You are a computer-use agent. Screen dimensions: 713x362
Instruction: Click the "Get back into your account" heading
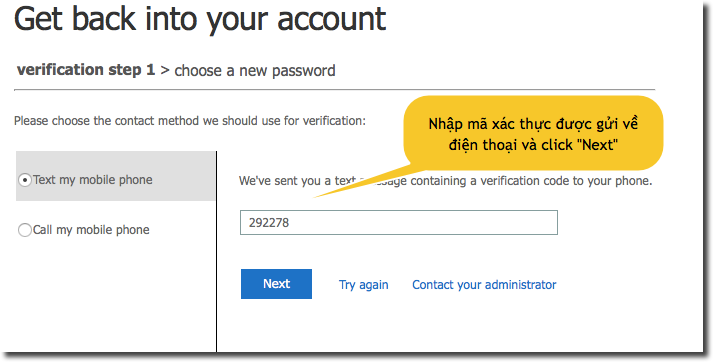(200, 19)
